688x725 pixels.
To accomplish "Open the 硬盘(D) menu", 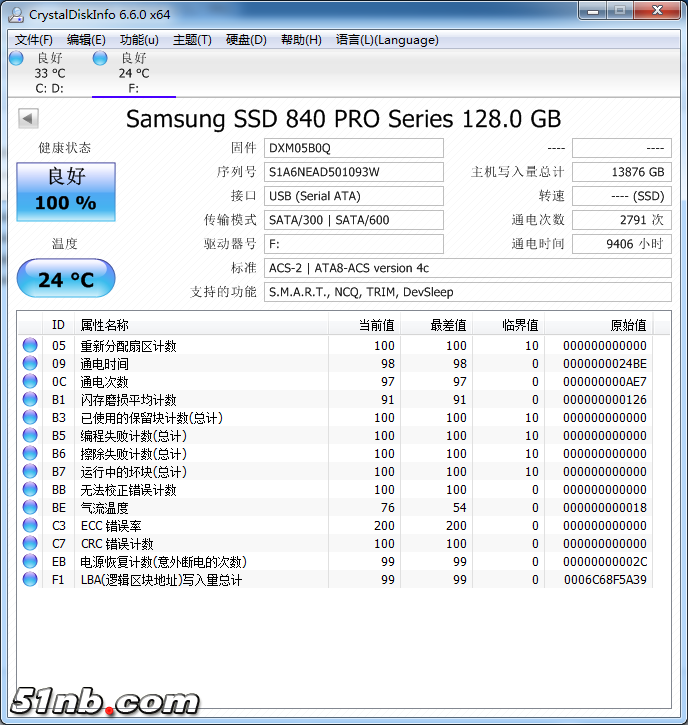I will [246, 40].
